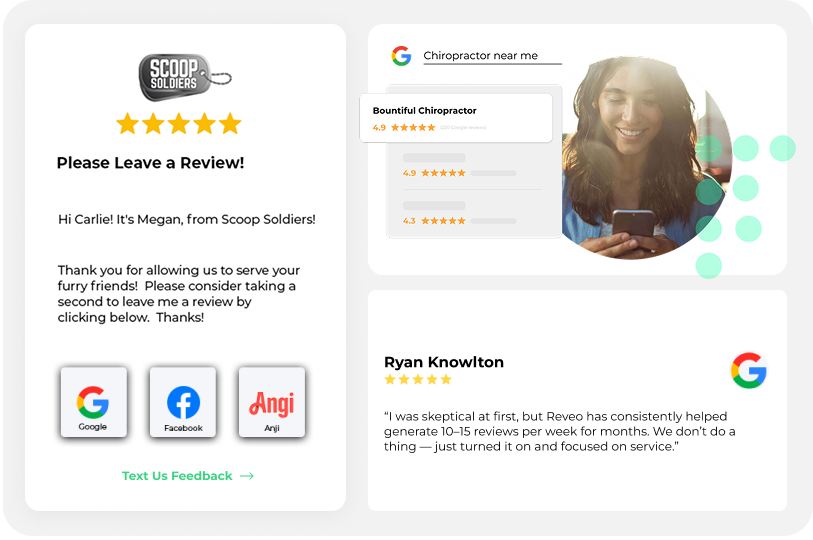Click the five gold stars under Scoop Soldiers
Screen dimensions: 813x540
coord(178,123)
